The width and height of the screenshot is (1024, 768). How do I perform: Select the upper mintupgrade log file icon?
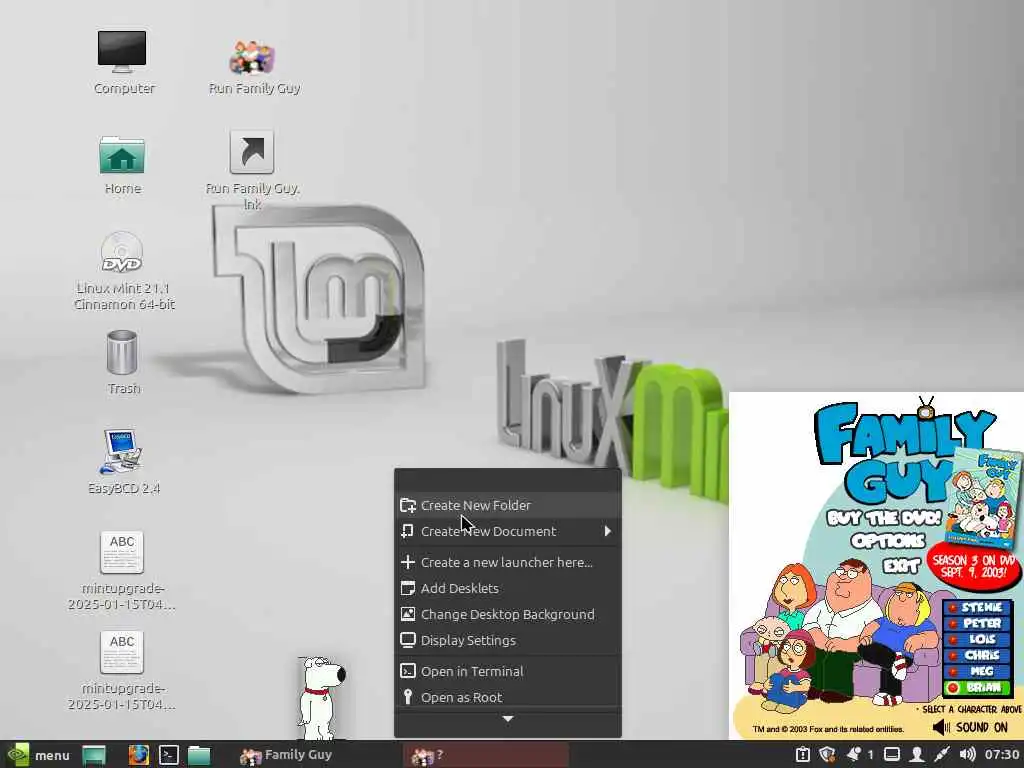122,552
